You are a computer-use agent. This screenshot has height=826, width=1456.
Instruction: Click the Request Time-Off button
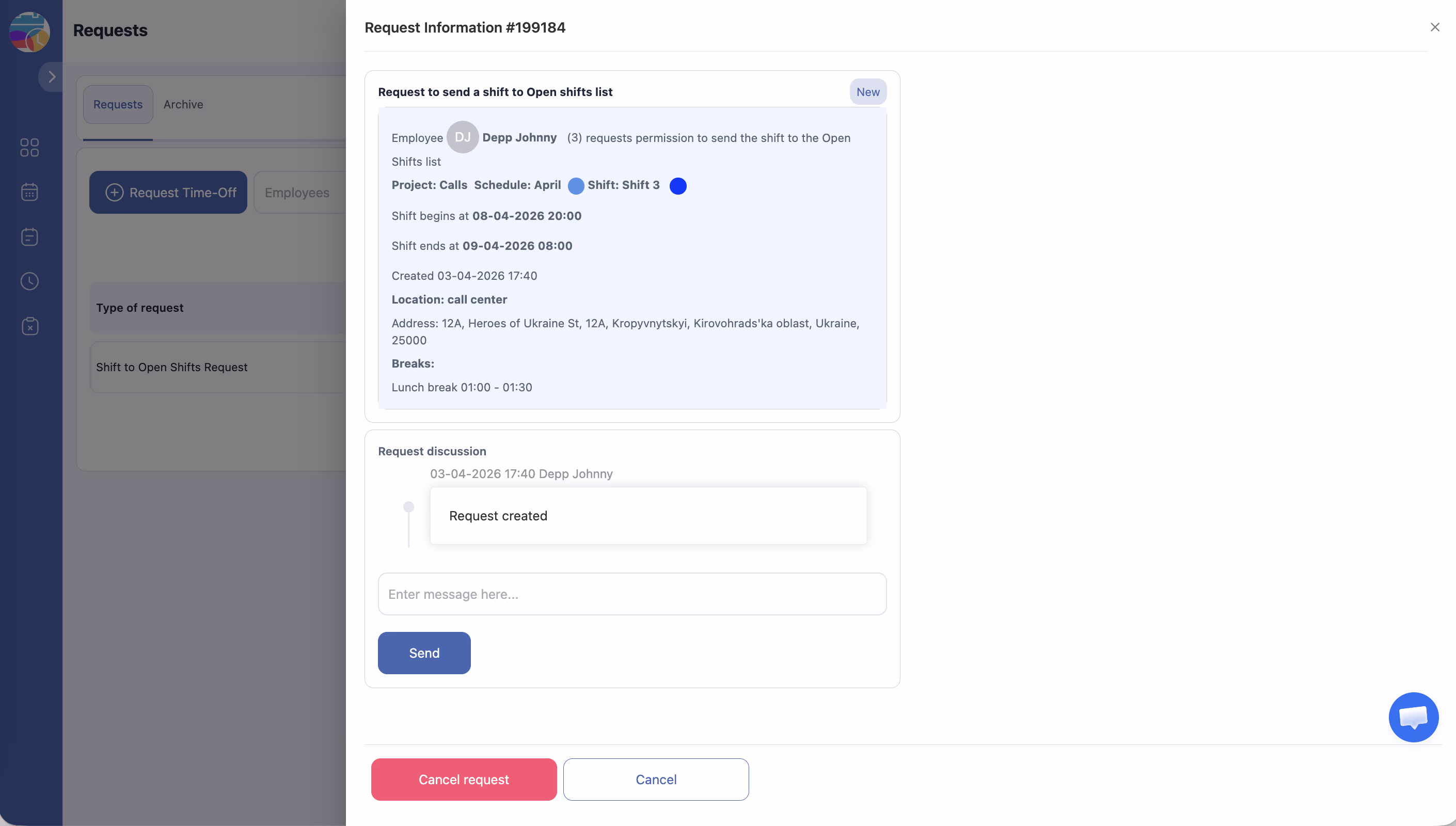pos(168,193)
